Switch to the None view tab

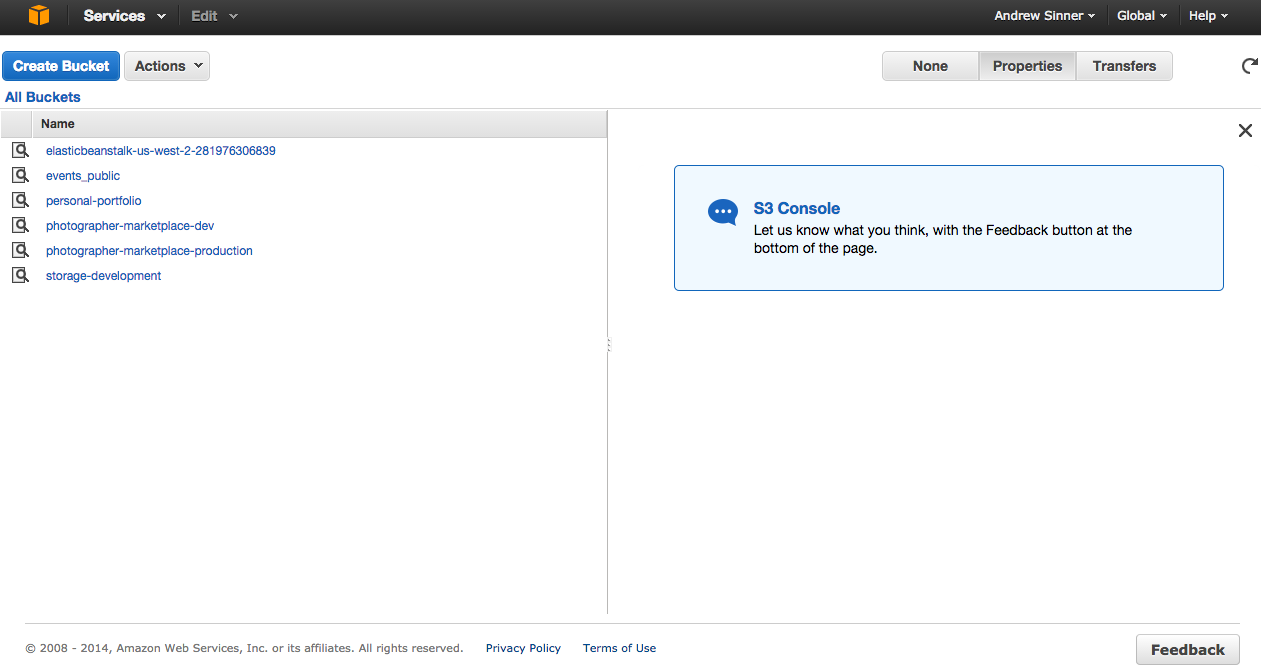(x=930, y=66)
